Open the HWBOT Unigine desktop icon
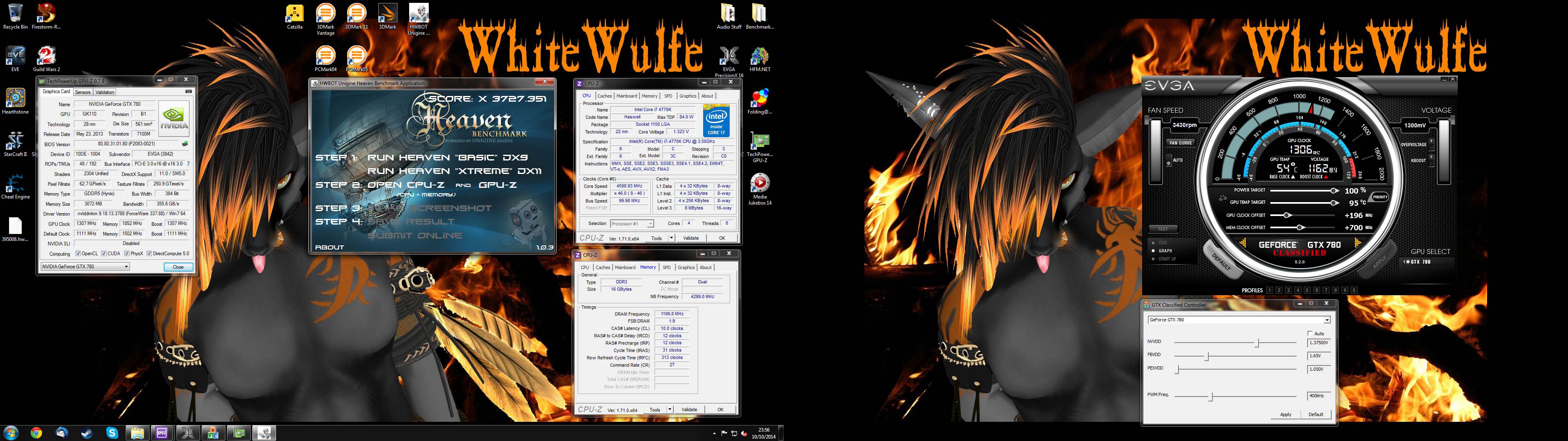Image resolution: width=1568 pixels, height=441 pixels. (419, 20)
